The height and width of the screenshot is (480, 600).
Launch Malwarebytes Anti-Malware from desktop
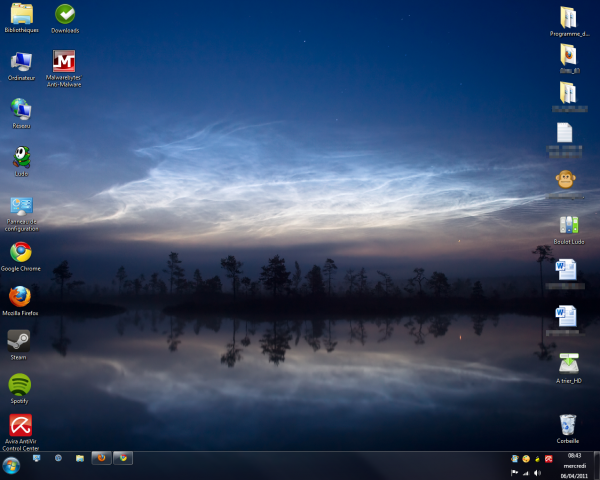[64, 62]
